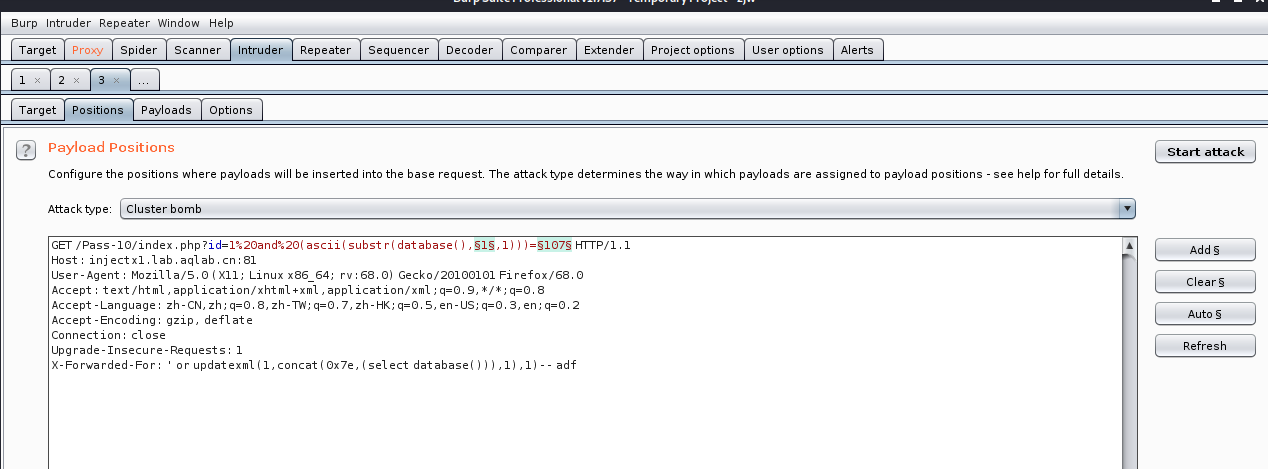Open the Intruder menu
Screen dimensions: 1268x469
[x=69, y=23]
